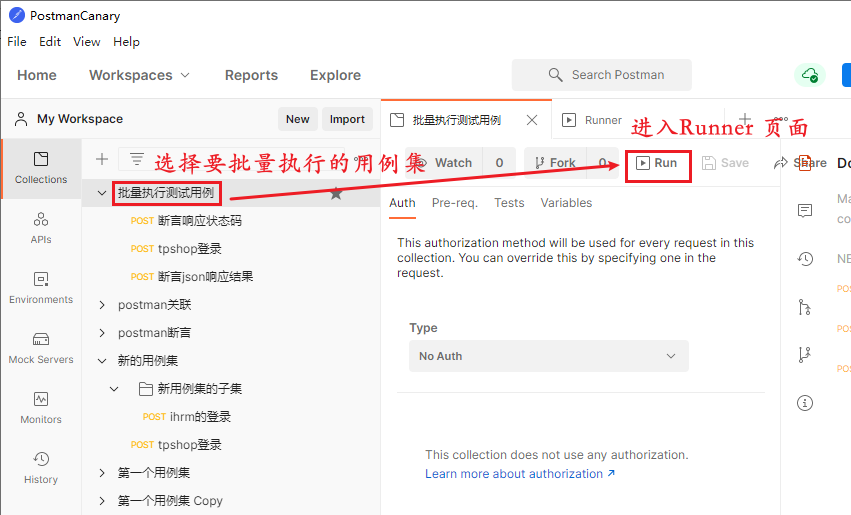Expand the postman关联 collection
Screen dimensions: 851x515
(x=101, y=305)
